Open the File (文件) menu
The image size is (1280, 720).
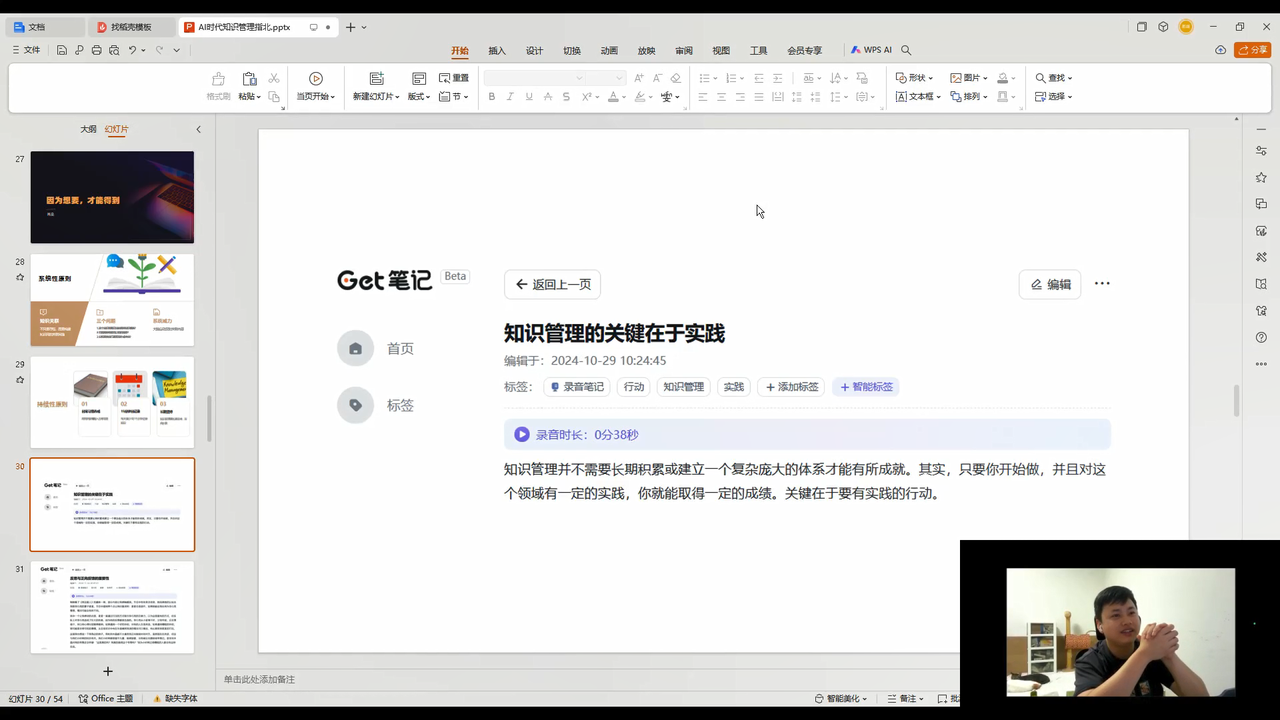pyautogui.click(x=26, y=50)
